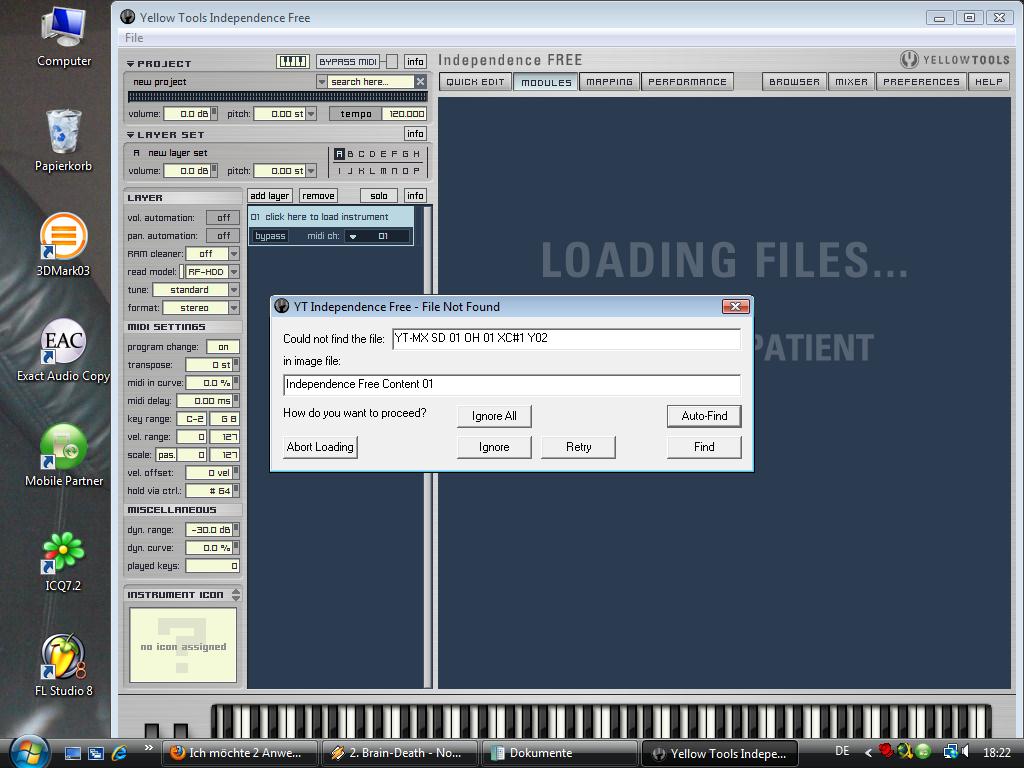Open the project name dropdown arrow

[321, 82]
